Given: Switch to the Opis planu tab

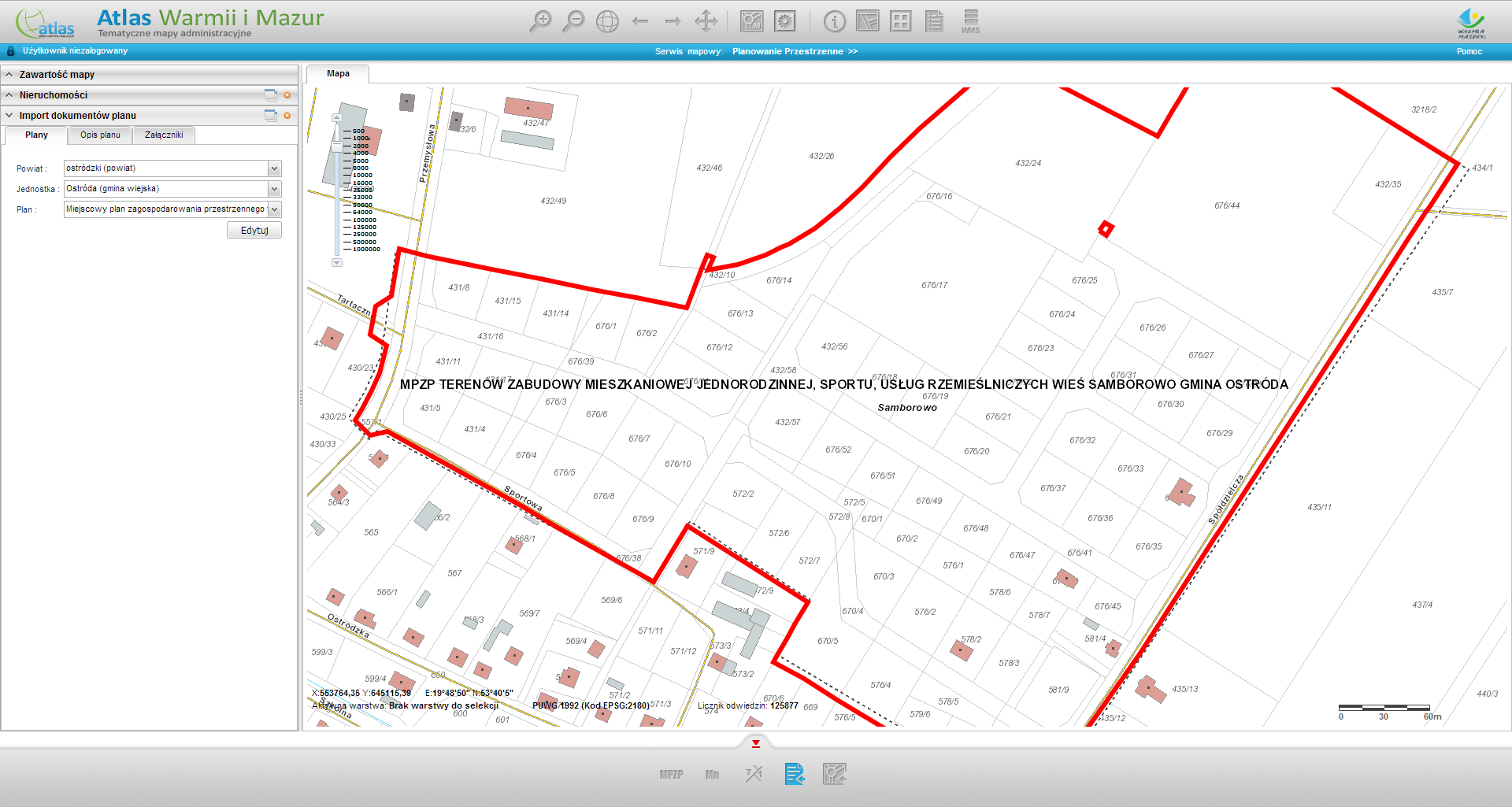Looking at the screenshot, I should click(100, 135).
